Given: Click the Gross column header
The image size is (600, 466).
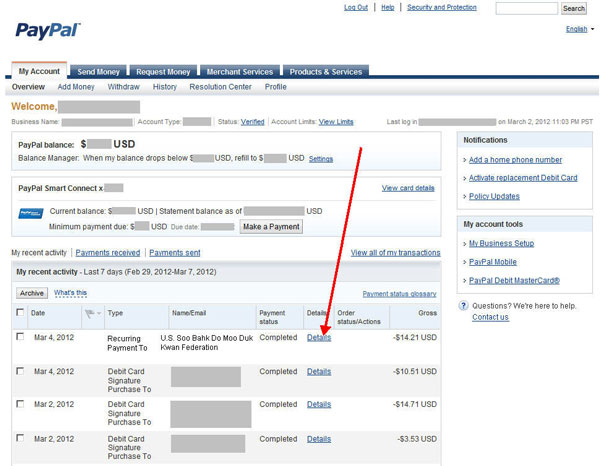Looking at the screenshot, I should click(x=427, y=313).
